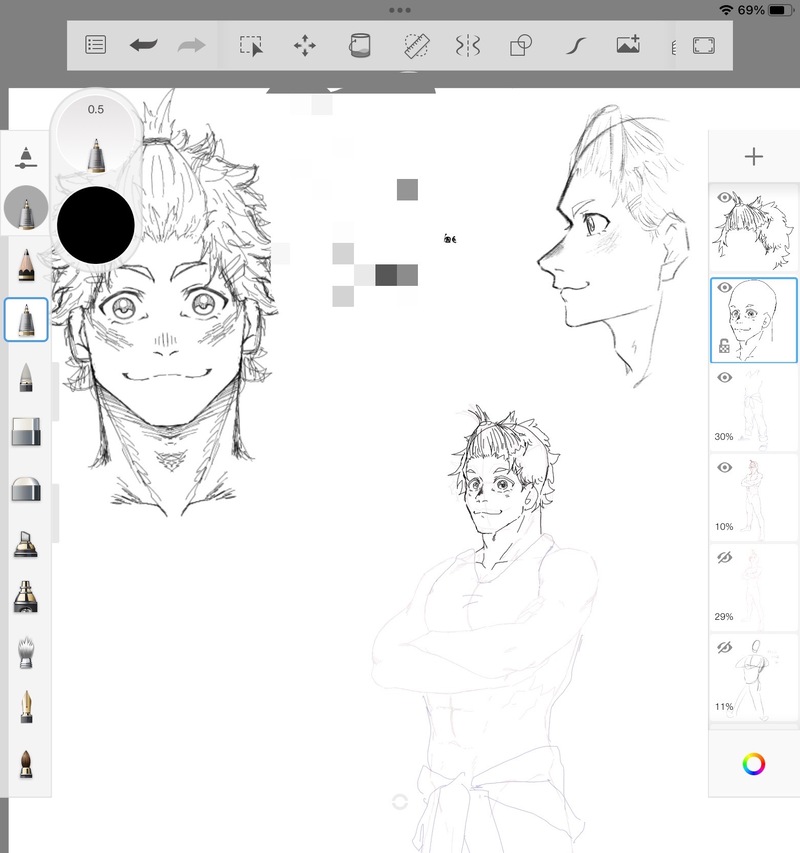Viewport: 800px width, 853px height.
Task: Tap the "30%" opacity label
Action: 724,436
